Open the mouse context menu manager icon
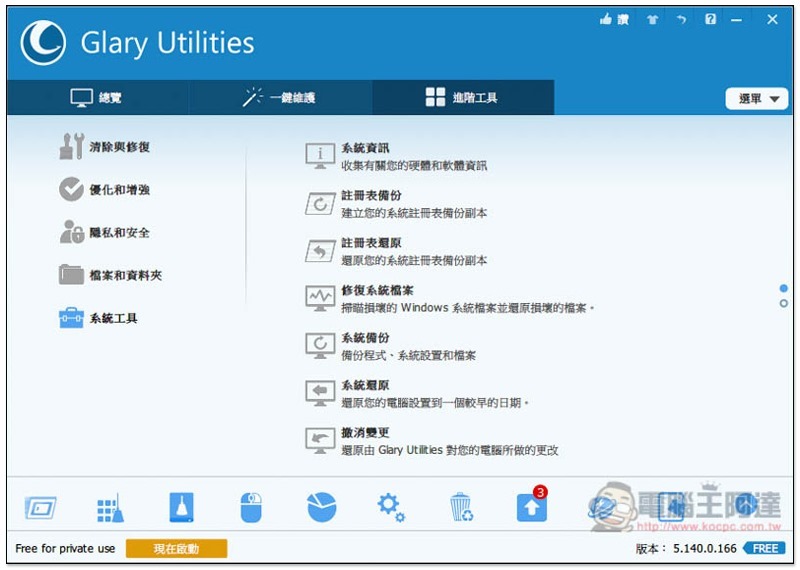 251,507
